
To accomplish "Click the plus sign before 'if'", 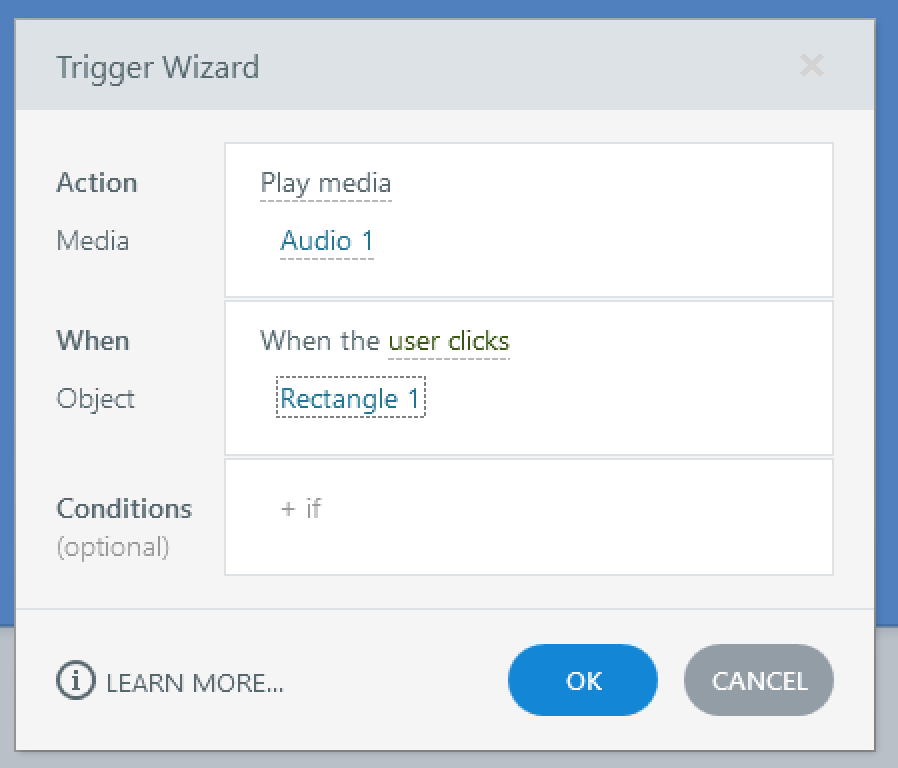I will coord(288,509).
